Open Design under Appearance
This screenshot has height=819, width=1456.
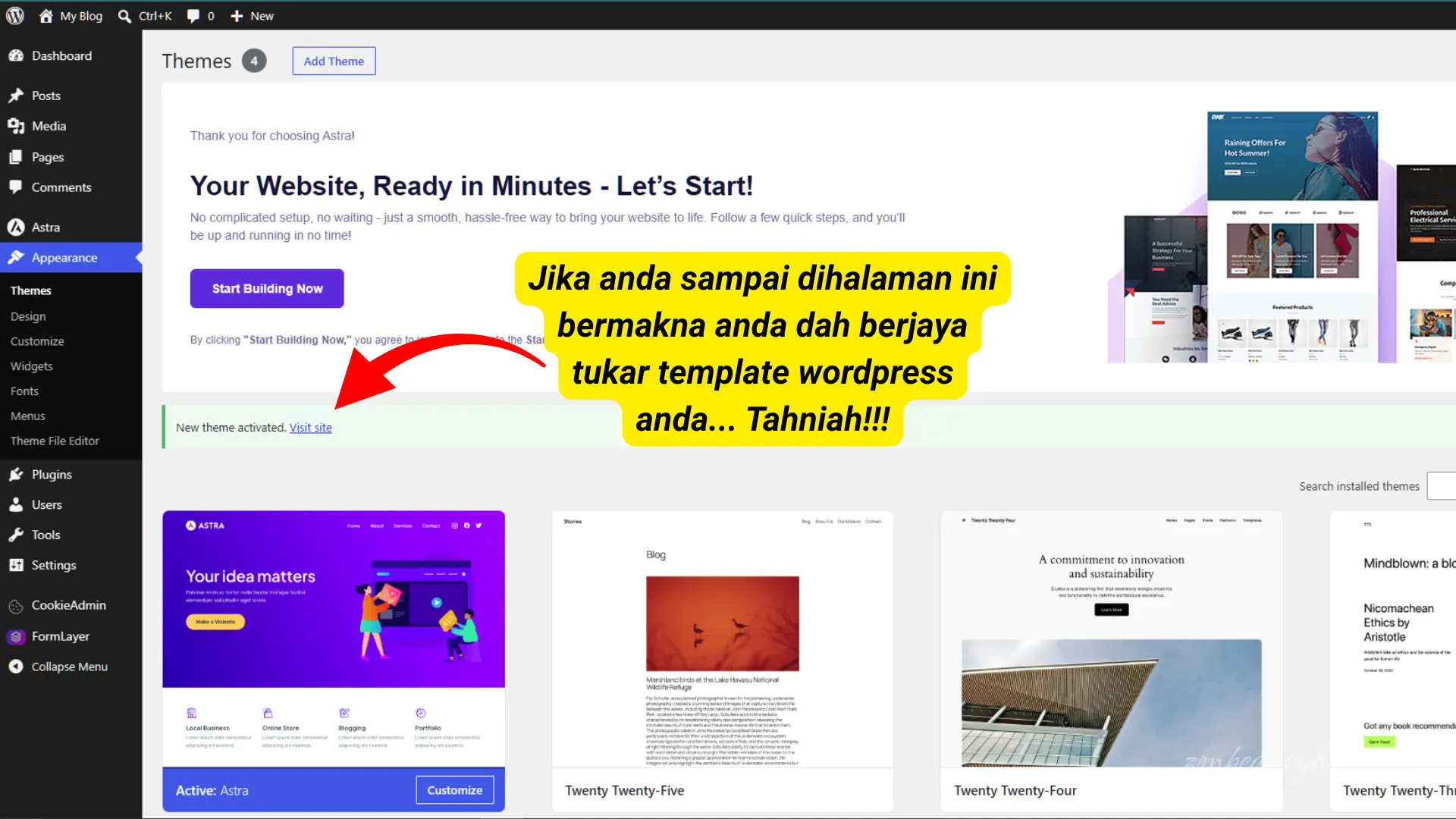click(28, 316)
